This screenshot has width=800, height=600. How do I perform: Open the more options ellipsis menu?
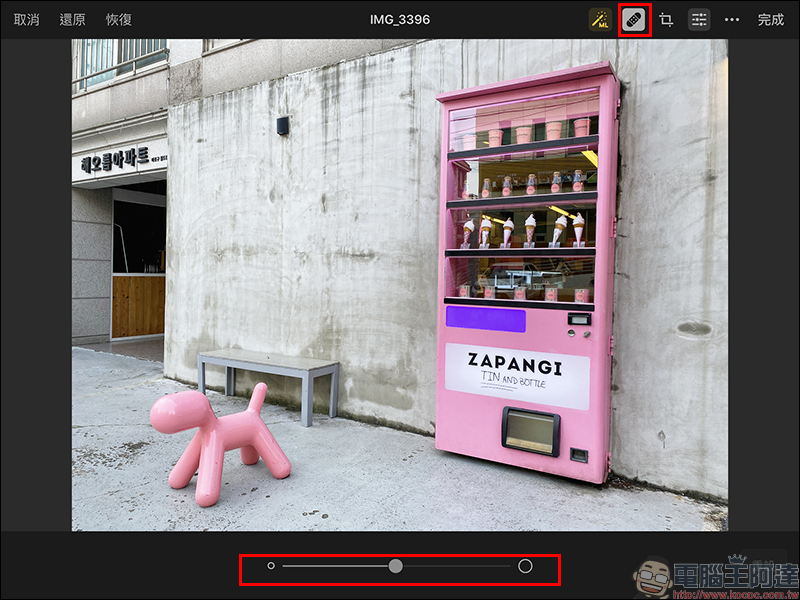(x=732, y=20)
